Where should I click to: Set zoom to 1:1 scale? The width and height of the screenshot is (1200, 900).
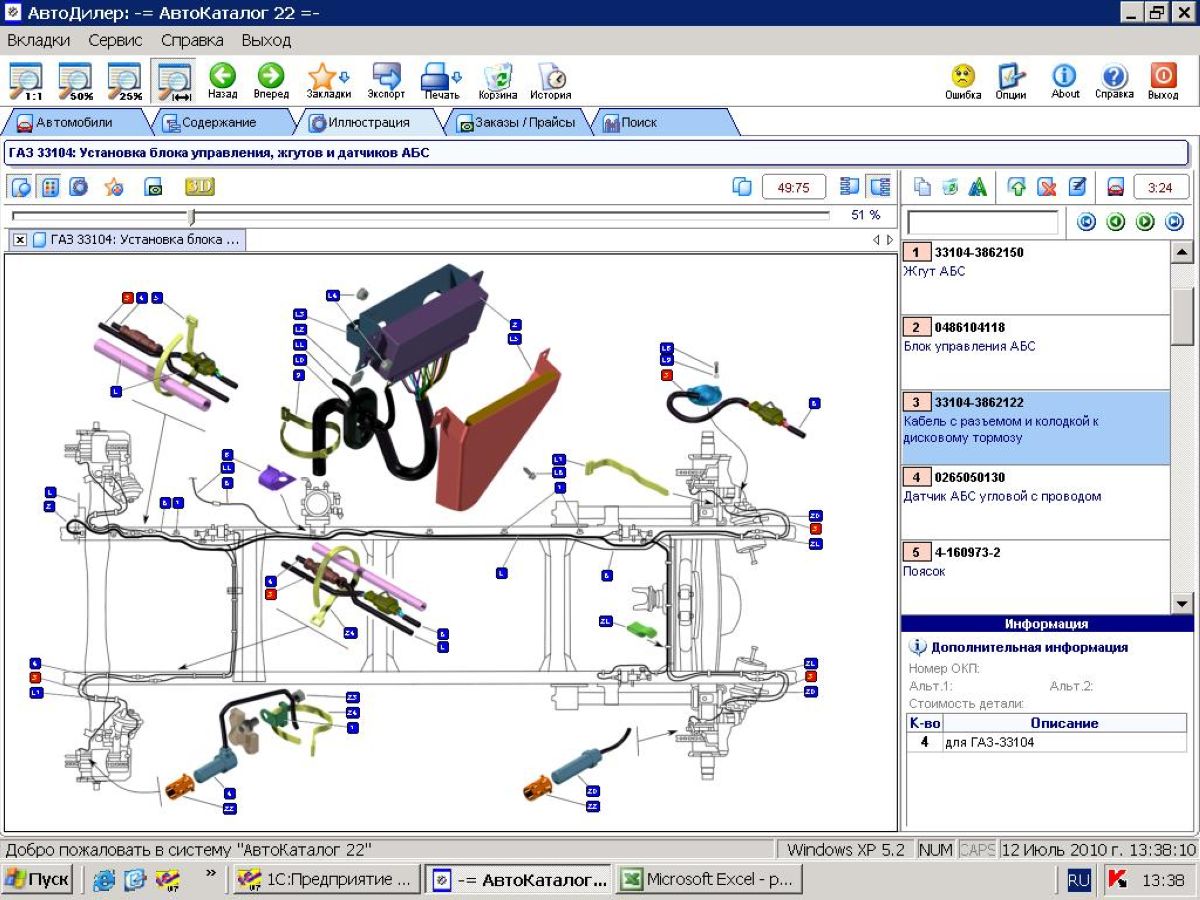(x=26, y=81)
